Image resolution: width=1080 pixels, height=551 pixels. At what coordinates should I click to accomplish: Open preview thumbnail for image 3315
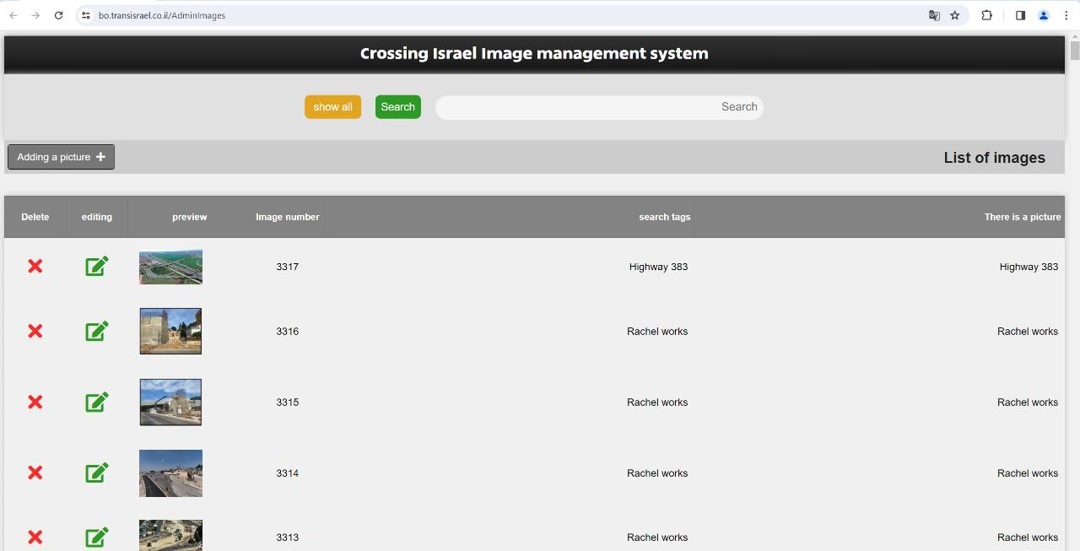tap(171, 402)
